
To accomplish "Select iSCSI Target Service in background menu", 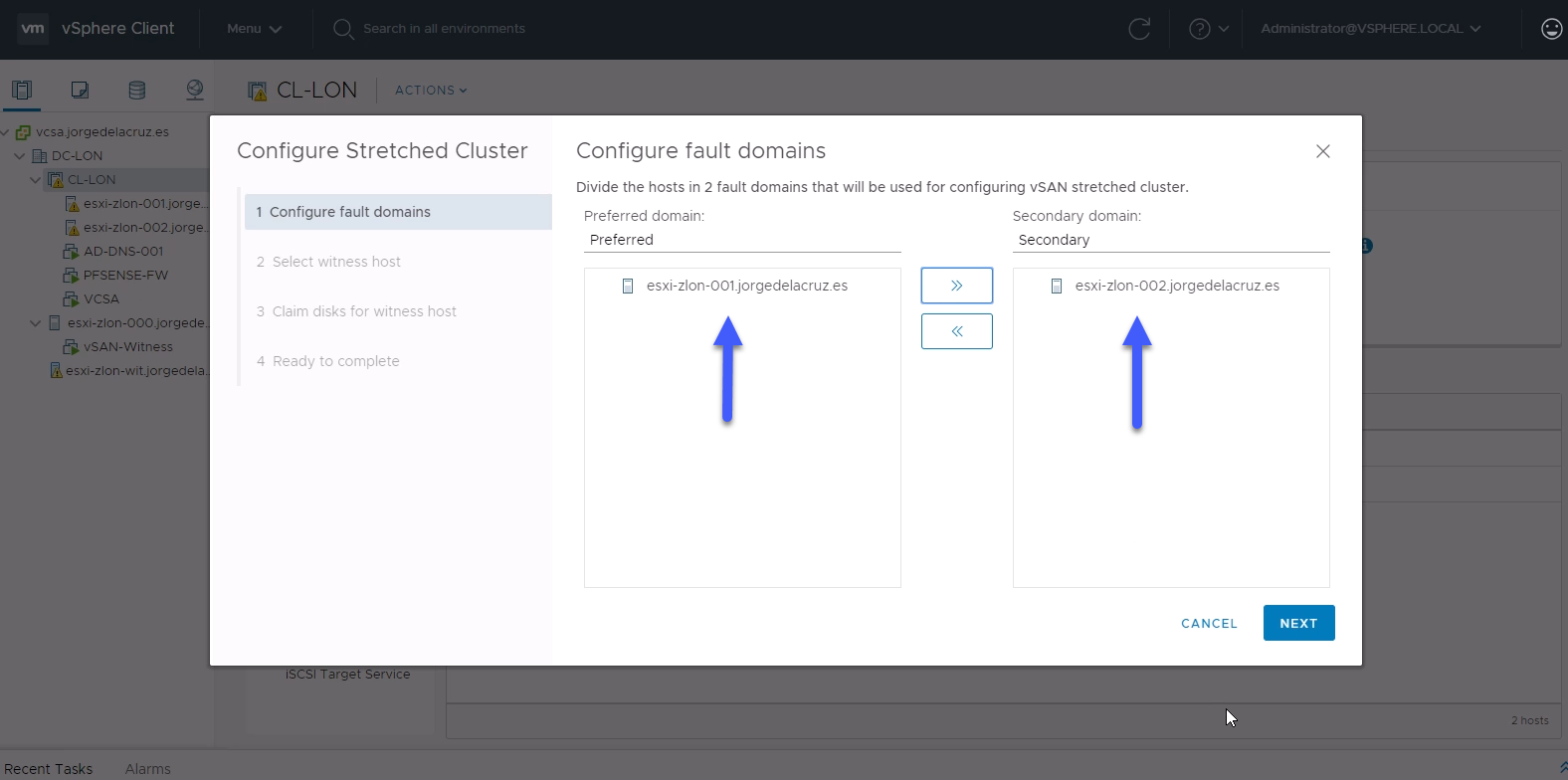I will coord(348,675).
